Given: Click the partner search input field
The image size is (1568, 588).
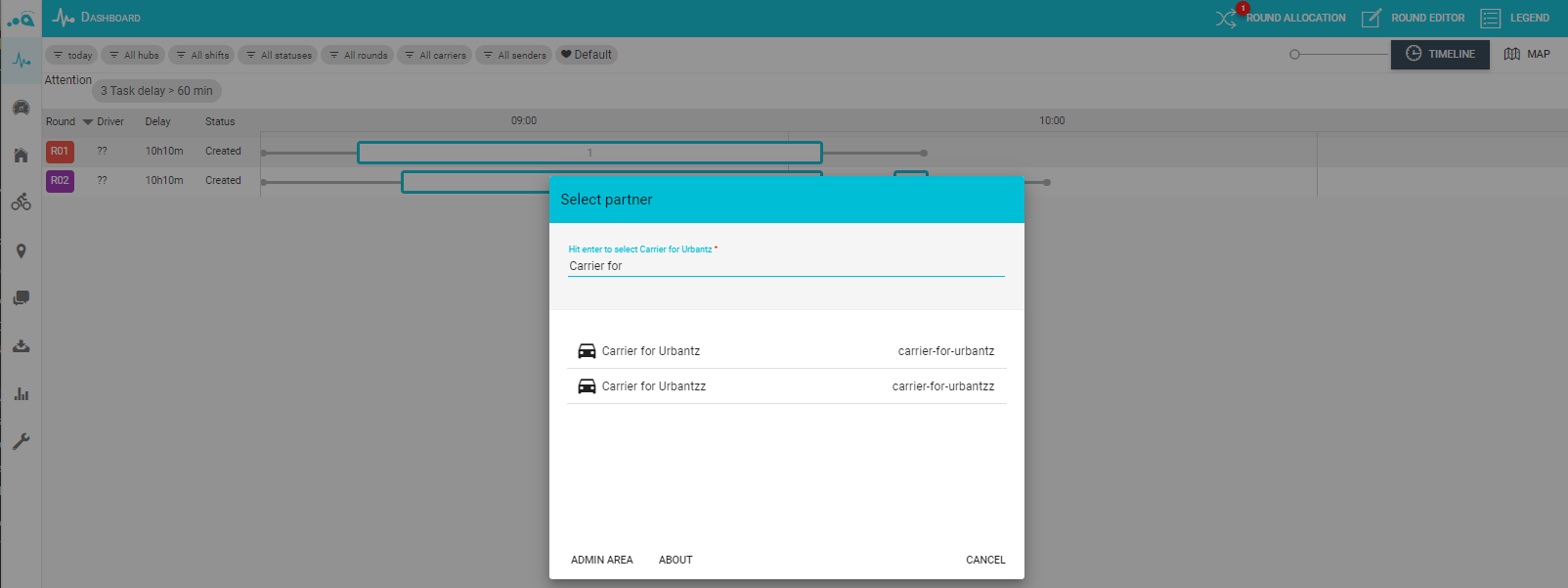Looking at the screenshot, I should point(786,266).
